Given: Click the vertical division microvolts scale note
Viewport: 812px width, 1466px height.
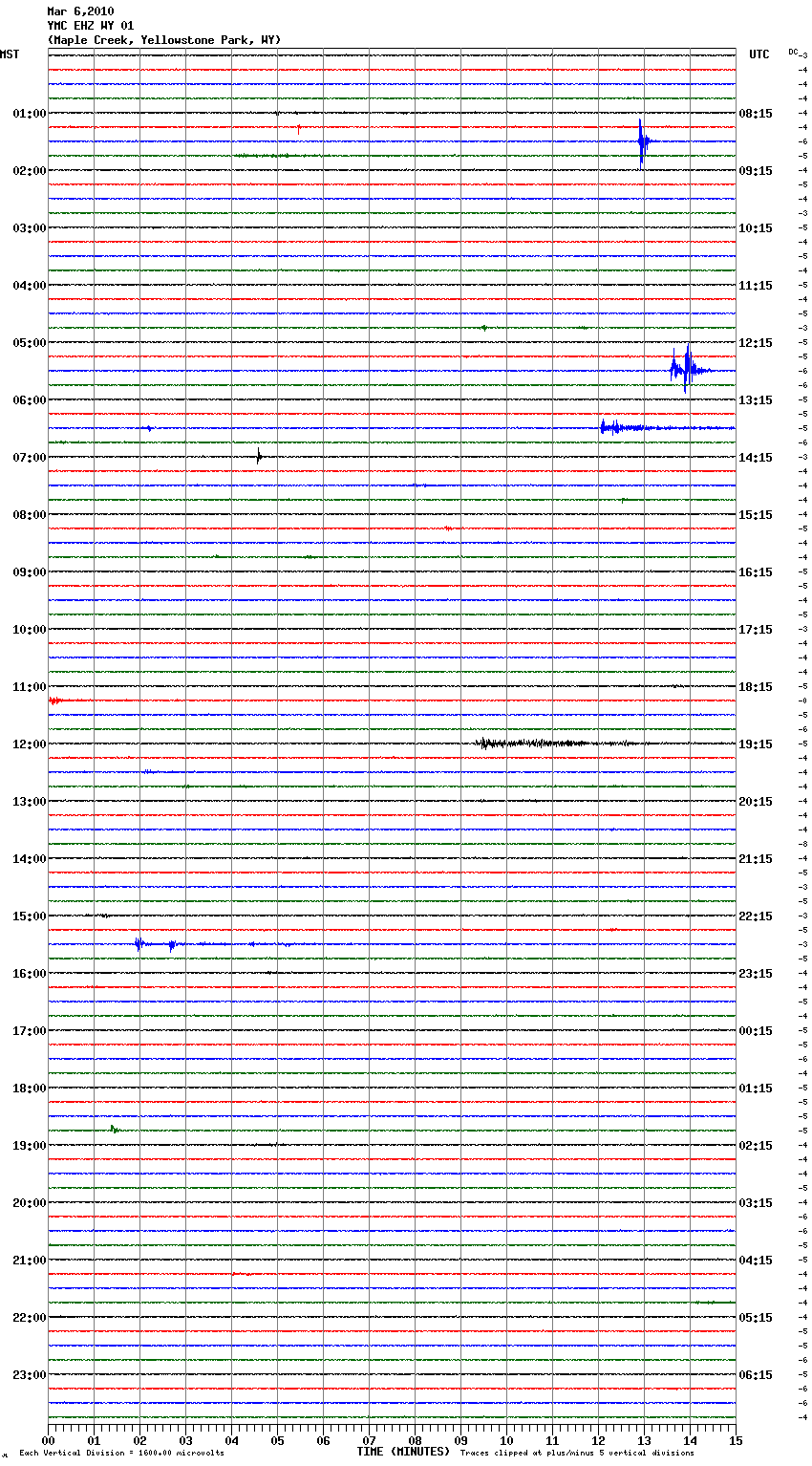Looking at the screenshot, I should (121, 1454).
